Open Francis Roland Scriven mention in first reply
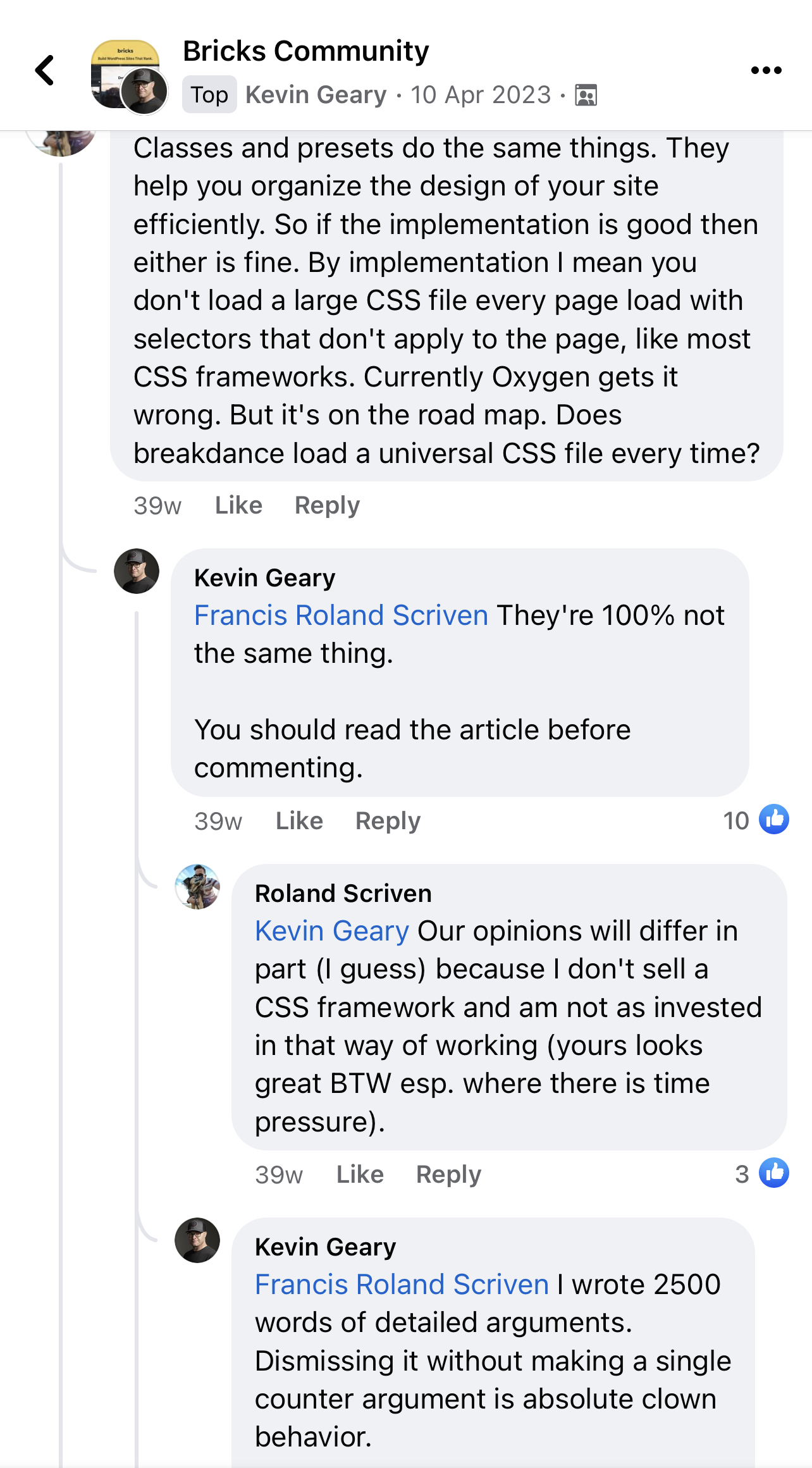 [341, 615]
